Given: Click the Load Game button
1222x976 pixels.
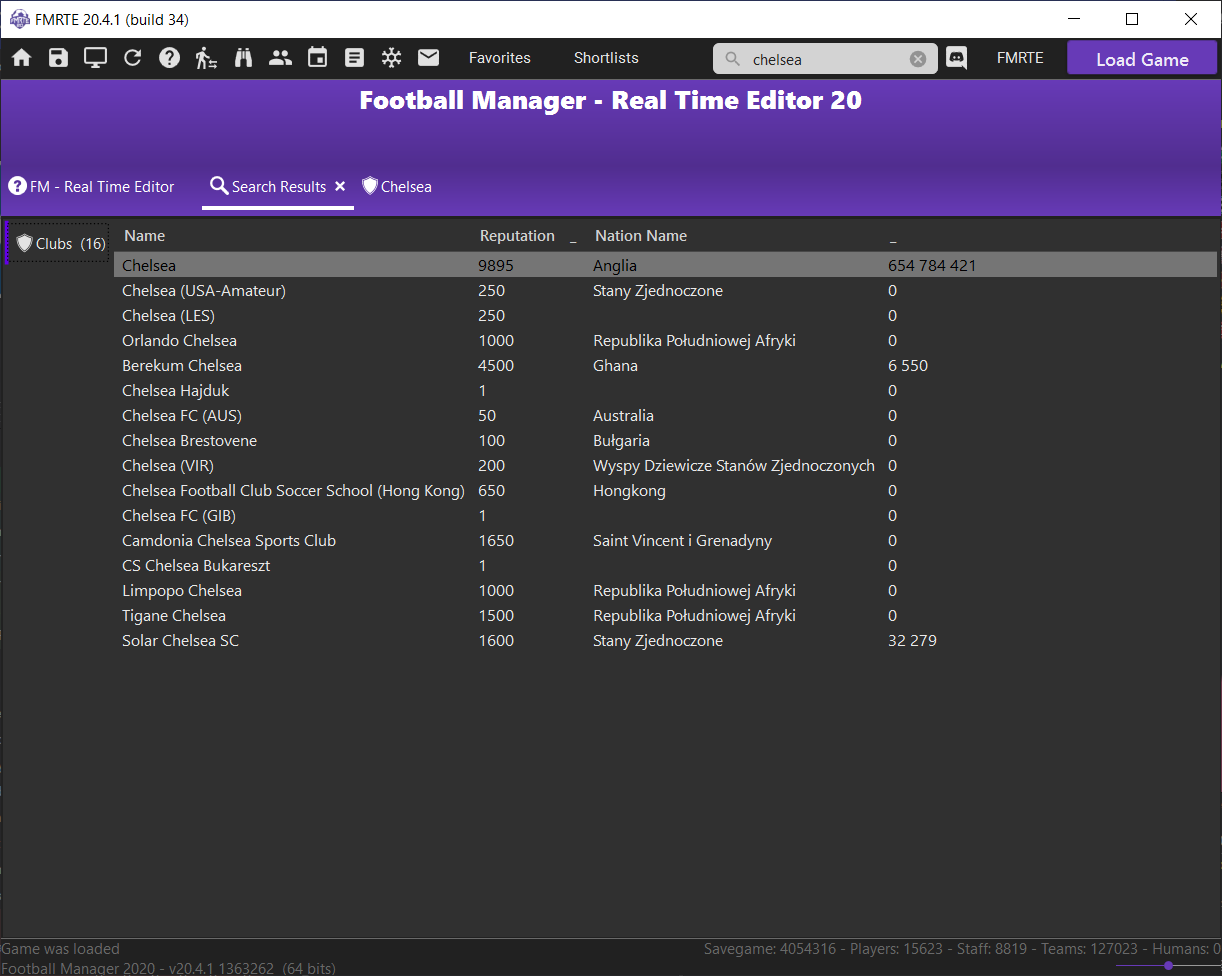Looking at the screenshot, I should click(1142, 58).
